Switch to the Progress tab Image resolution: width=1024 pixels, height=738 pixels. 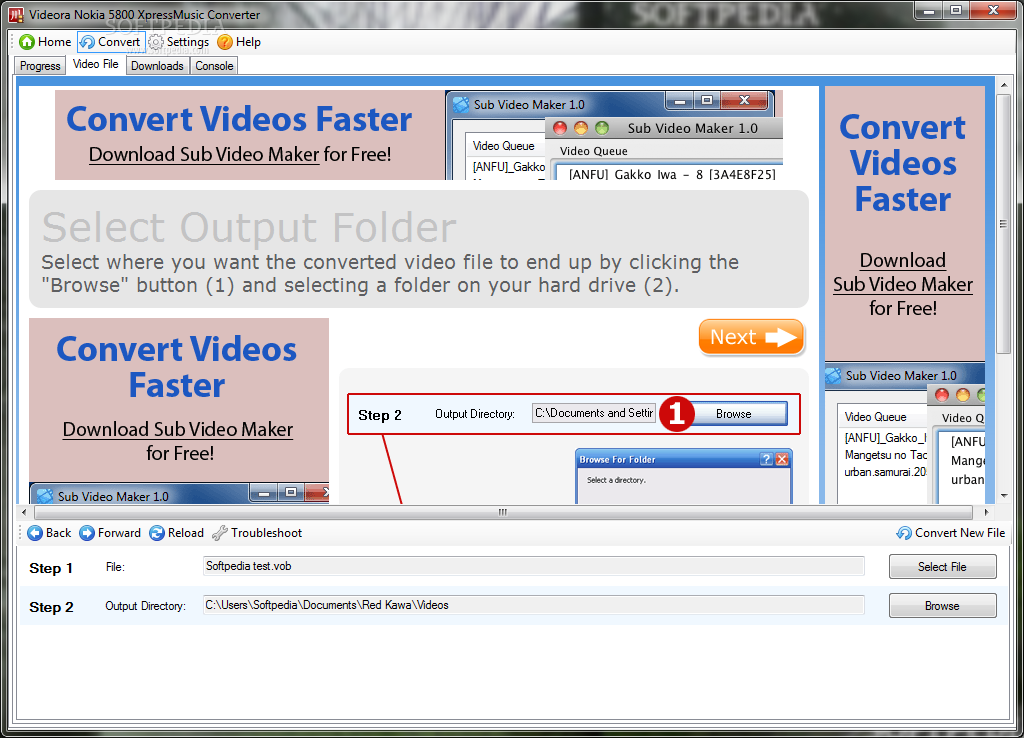tap(40, 65)
